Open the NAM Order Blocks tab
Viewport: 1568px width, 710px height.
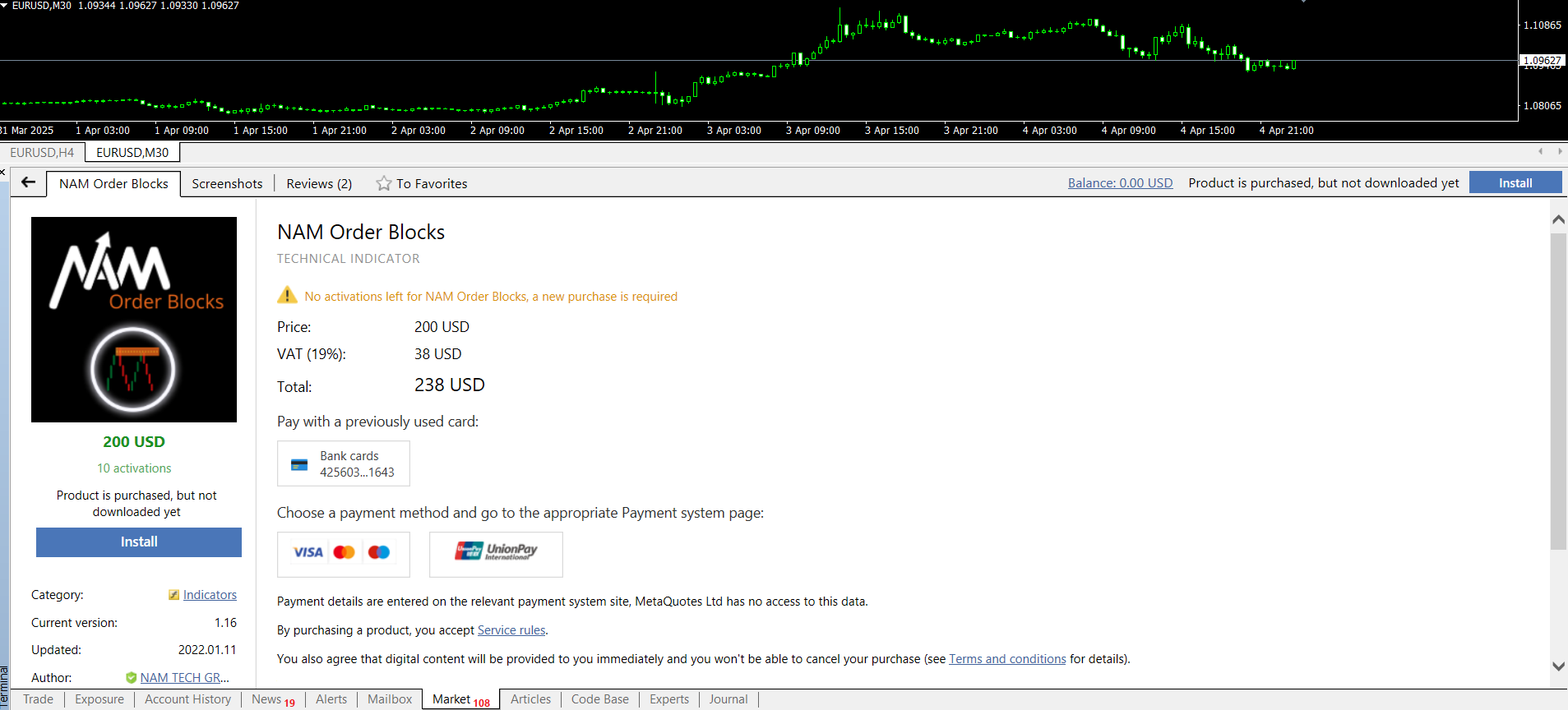click(113, 183)
